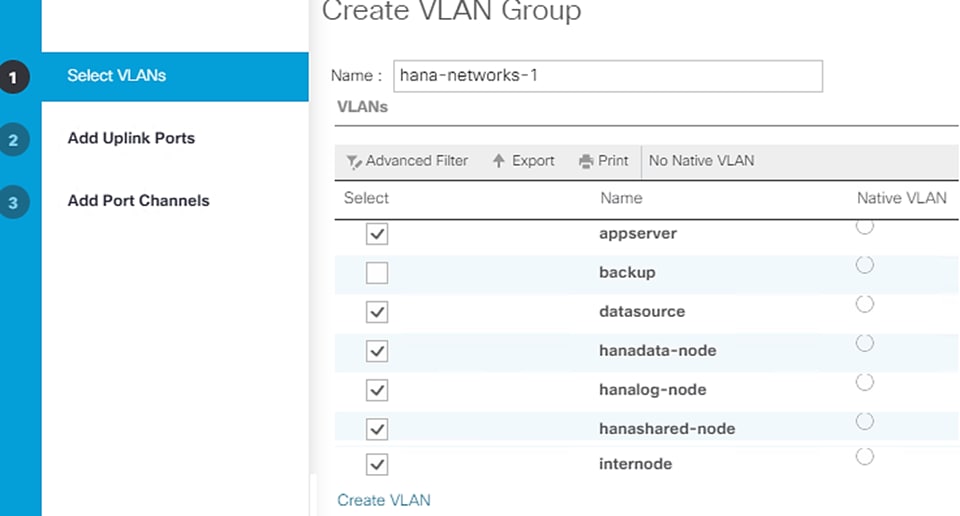Click step 1 circle icon

coord(14,77)
